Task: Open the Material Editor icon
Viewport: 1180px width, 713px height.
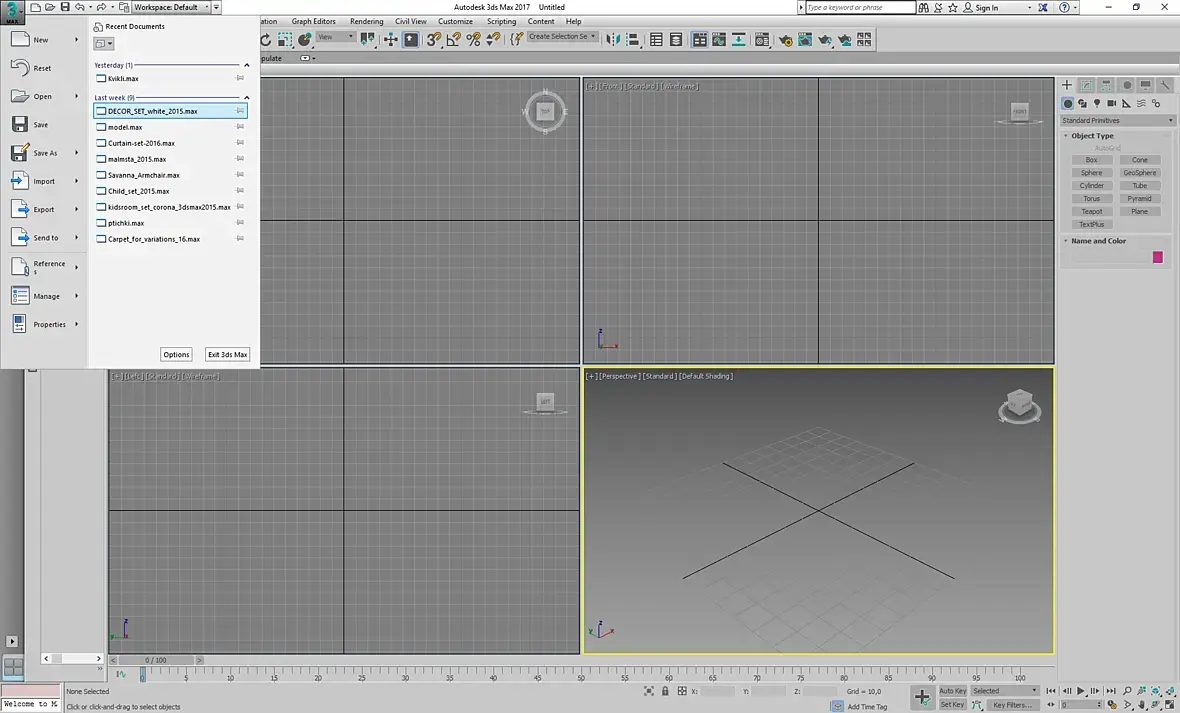Action: pos(762,39)
